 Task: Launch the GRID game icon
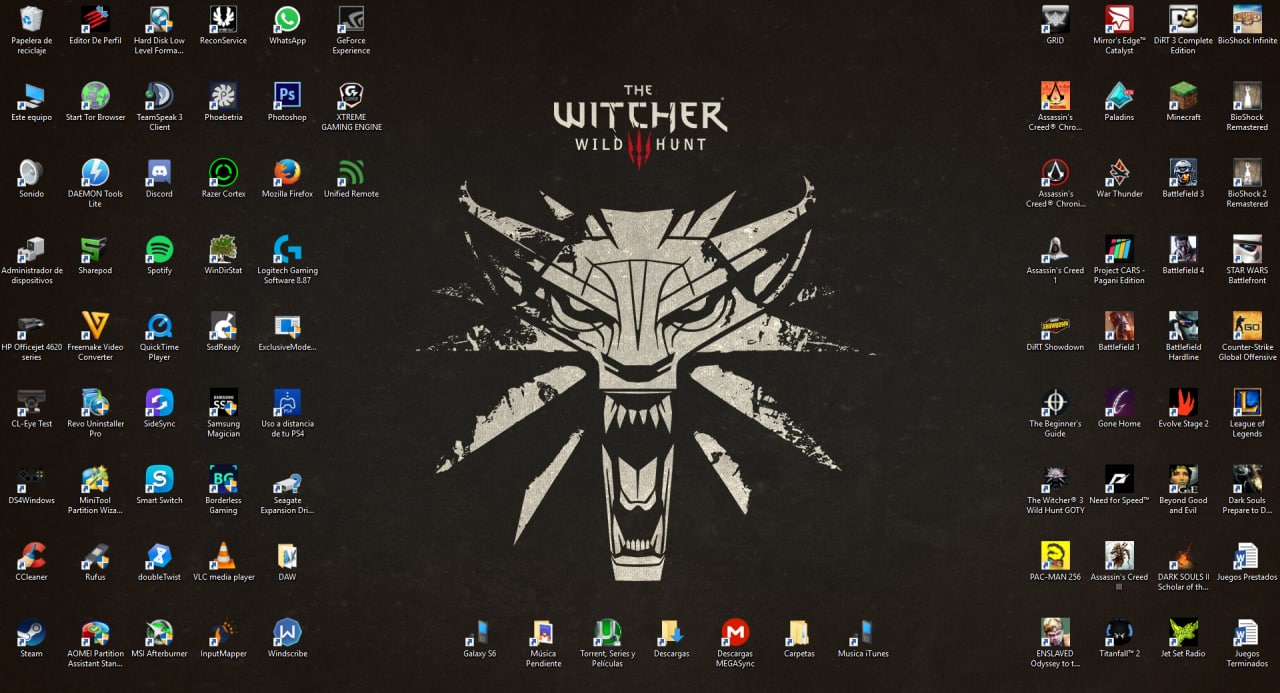pos(1055,19)
